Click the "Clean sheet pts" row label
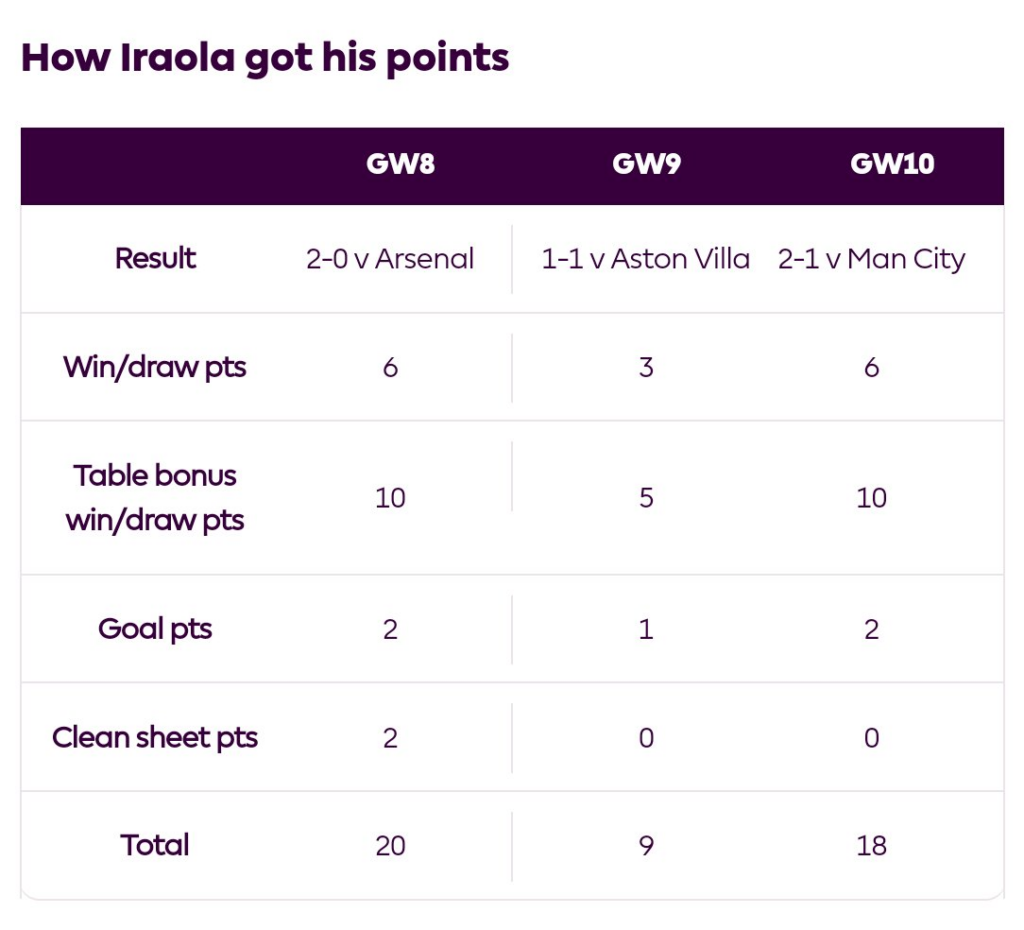 click(x=155, y=738)
